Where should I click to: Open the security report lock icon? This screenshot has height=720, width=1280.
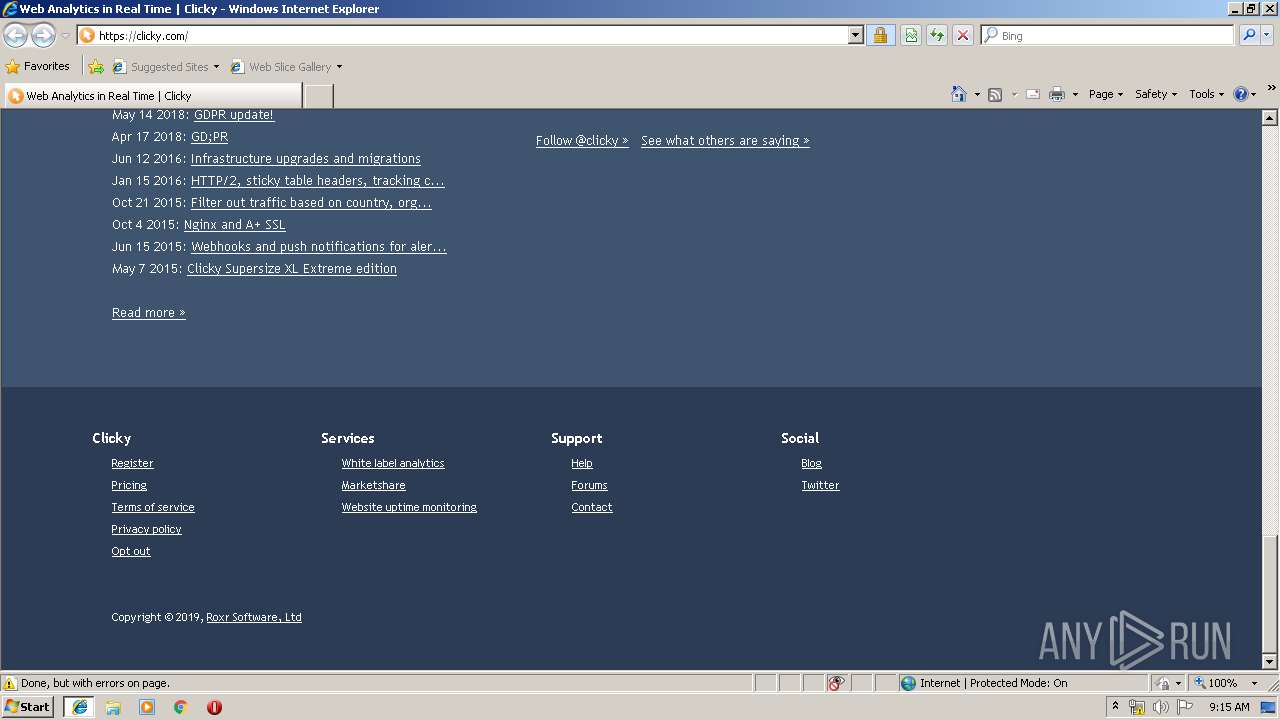880,35
